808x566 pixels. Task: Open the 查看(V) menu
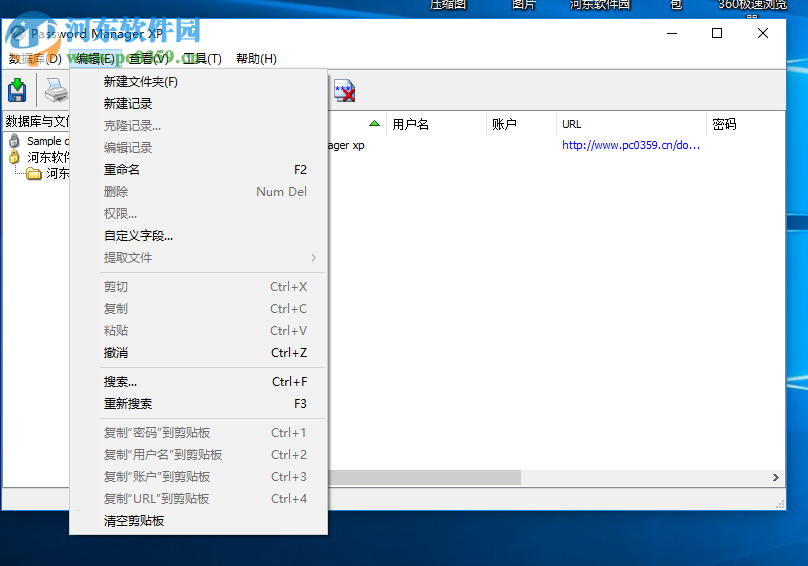click(x=148, y=59)
